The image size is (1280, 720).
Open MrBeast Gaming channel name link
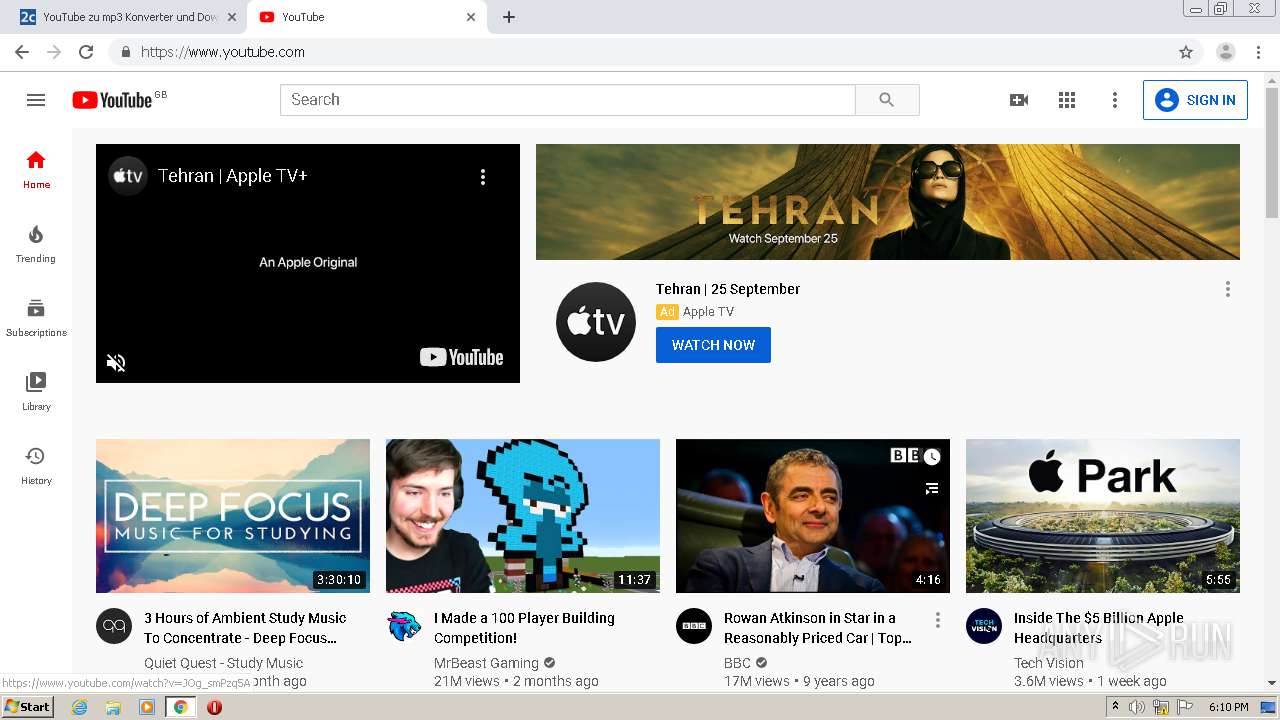click(486, 663)
